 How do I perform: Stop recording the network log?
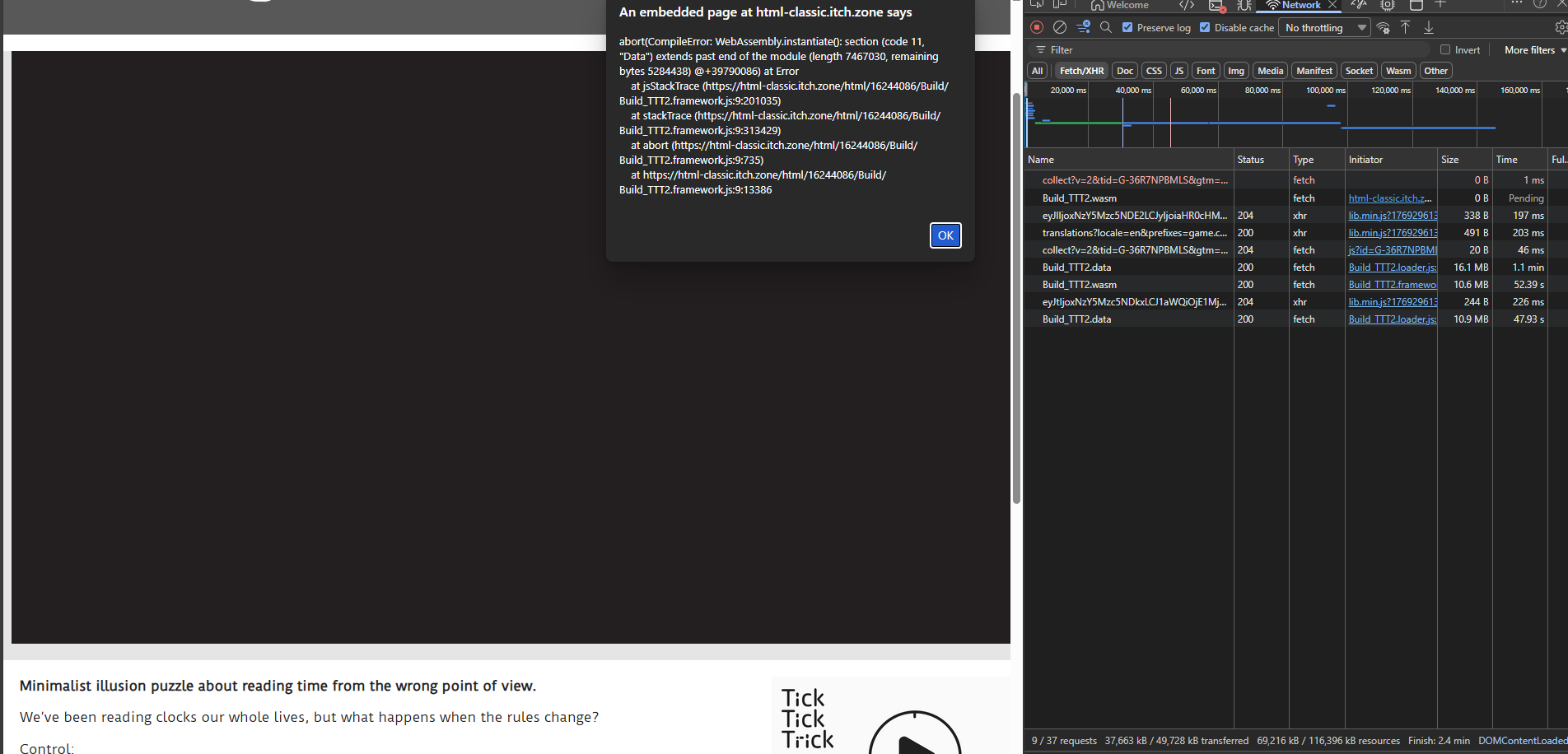click(x=1037, y=27)
